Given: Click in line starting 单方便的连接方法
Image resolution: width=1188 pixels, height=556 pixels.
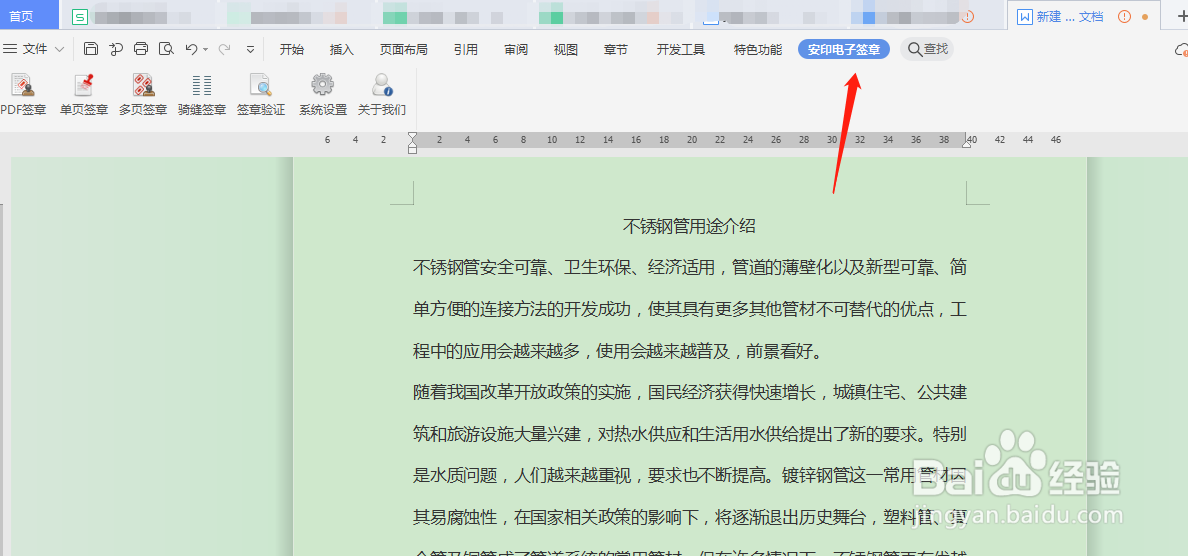Looking at the screenshot, I should click(689, 309).
